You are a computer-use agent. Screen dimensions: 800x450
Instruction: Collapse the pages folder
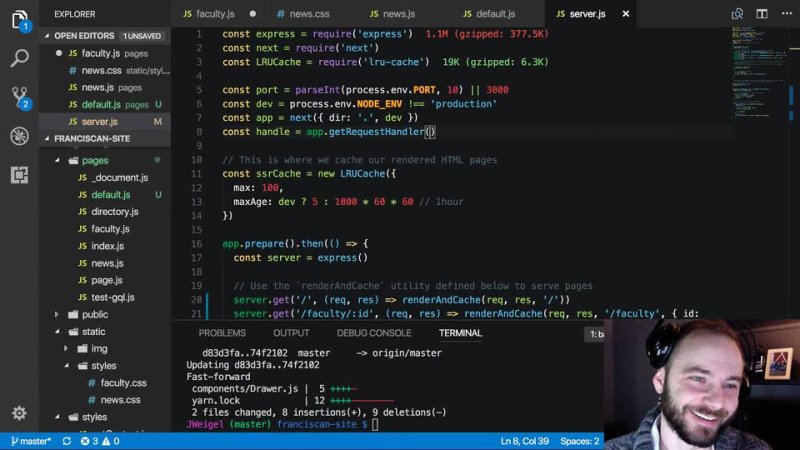pyautogui.click(x=57, y=160)
